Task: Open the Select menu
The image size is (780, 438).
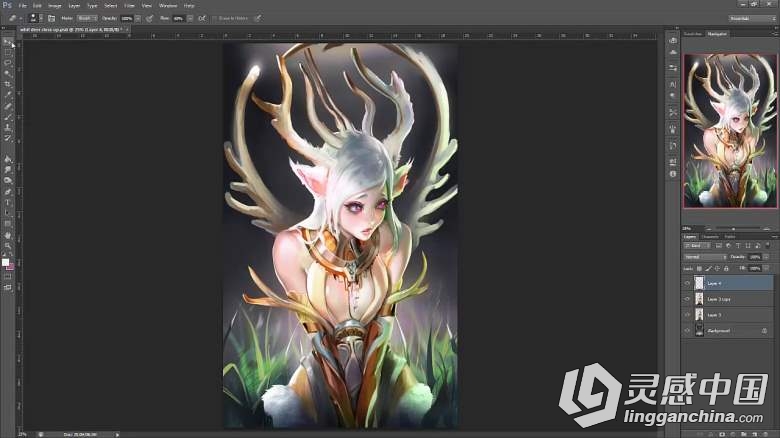Action: [x=110, y=5]
